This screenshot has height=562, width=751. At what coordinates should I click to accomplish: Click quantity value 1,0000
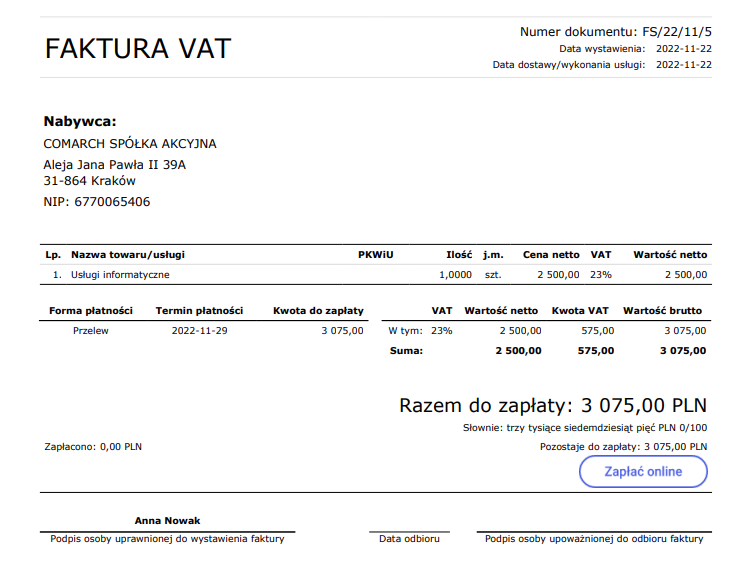click(455, 275)
